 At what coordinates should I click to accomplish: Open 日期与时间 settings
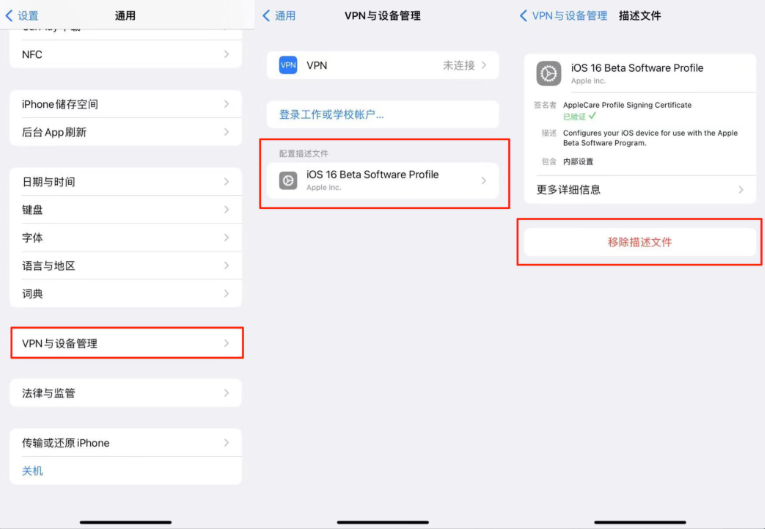[125, 182]
